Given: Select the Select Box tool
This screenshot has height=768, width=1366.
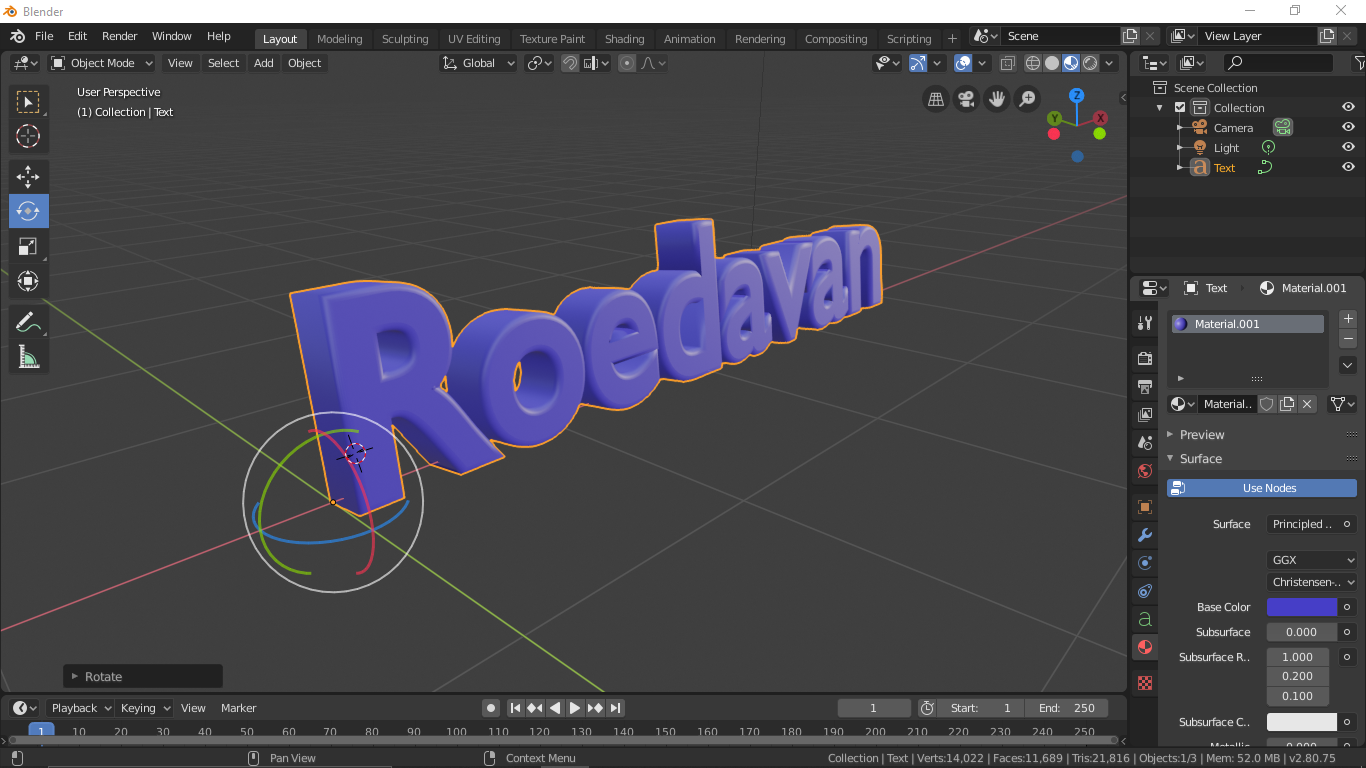Looking at the screenshot, I should 28,102.
